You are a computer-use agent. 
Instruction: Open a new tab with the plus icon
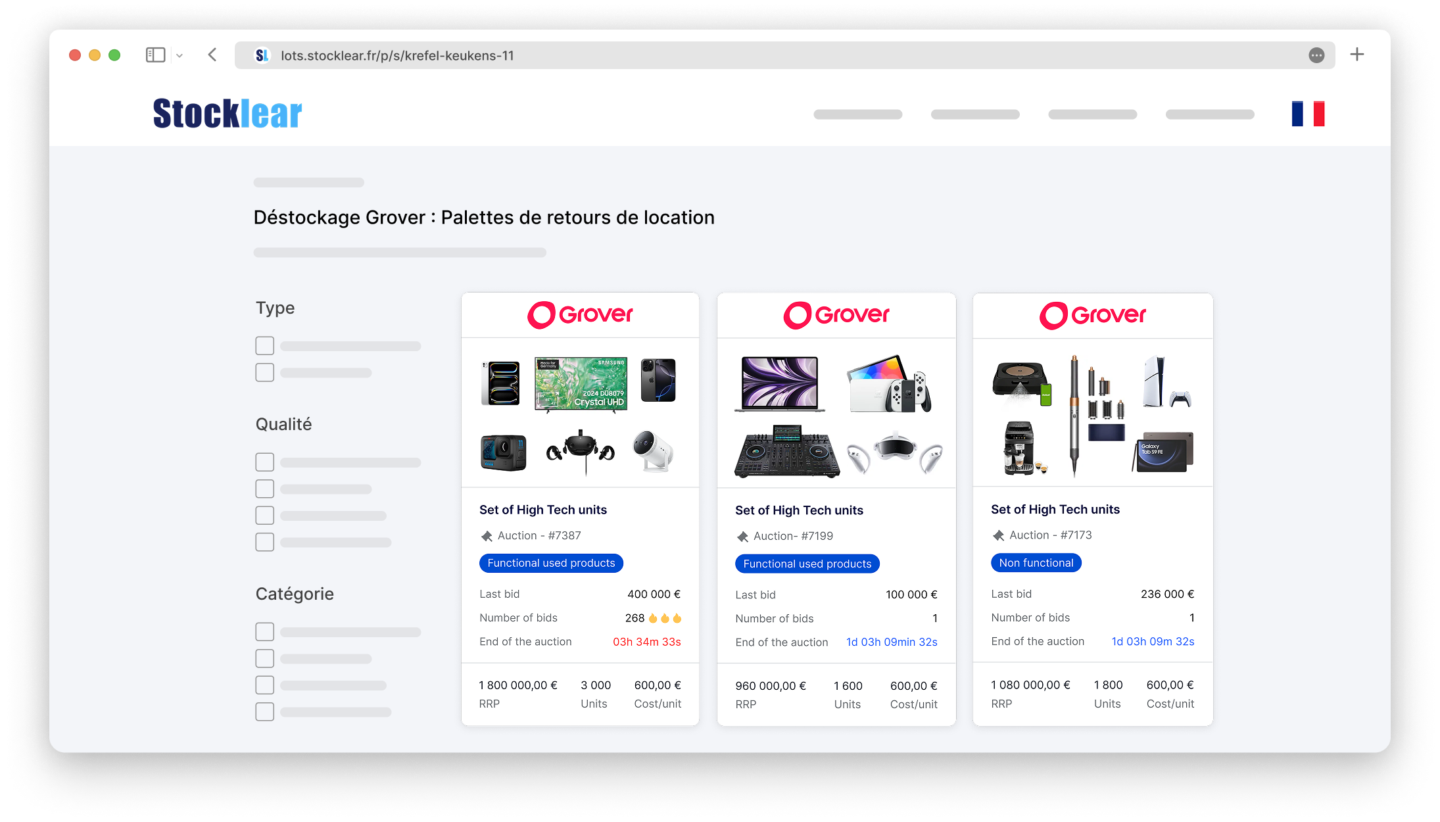1357,55
